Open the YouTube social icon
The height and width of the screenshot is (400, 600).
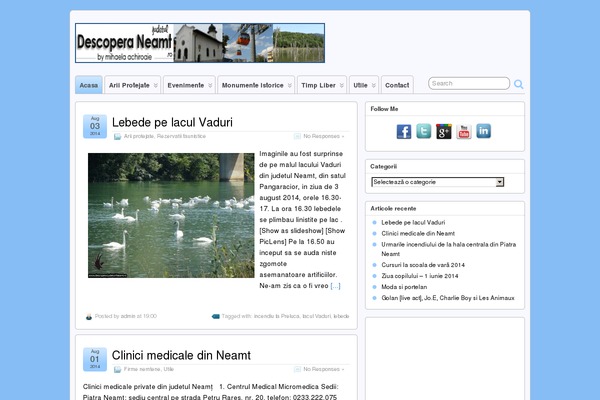pyautogui.click(x=464, y=131)
